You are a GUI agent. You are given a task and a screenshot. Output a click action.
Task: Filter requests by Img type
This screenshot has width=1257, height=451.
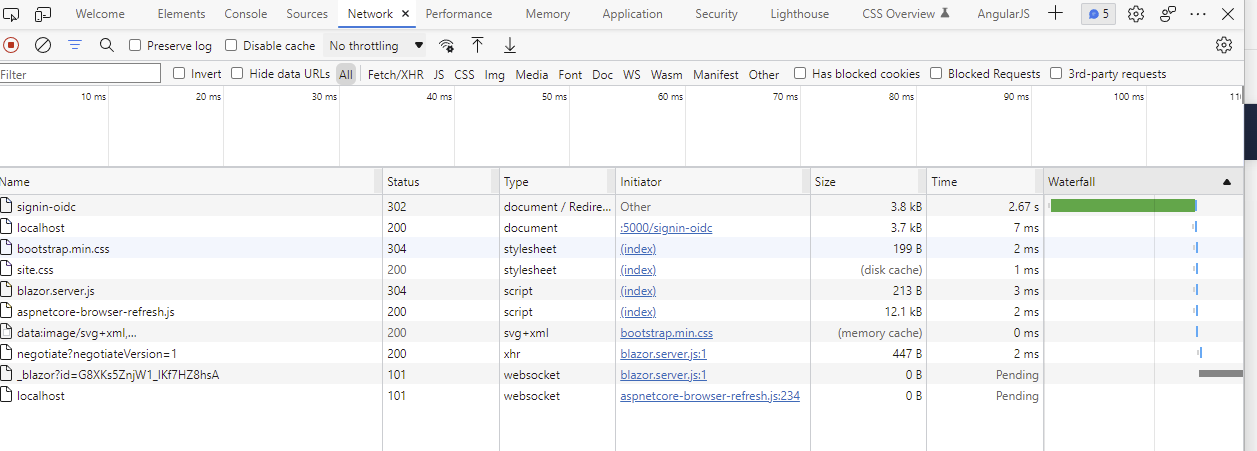point(495,74)
